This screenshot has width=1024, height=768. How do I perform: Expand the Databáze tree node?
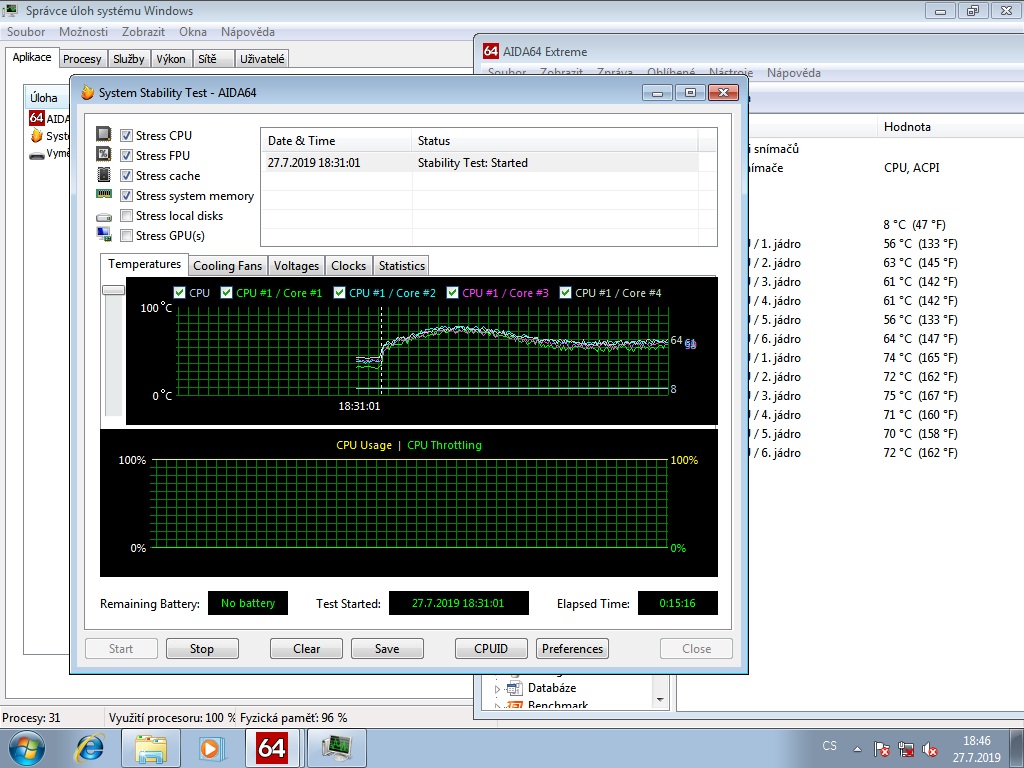point(497,688)
